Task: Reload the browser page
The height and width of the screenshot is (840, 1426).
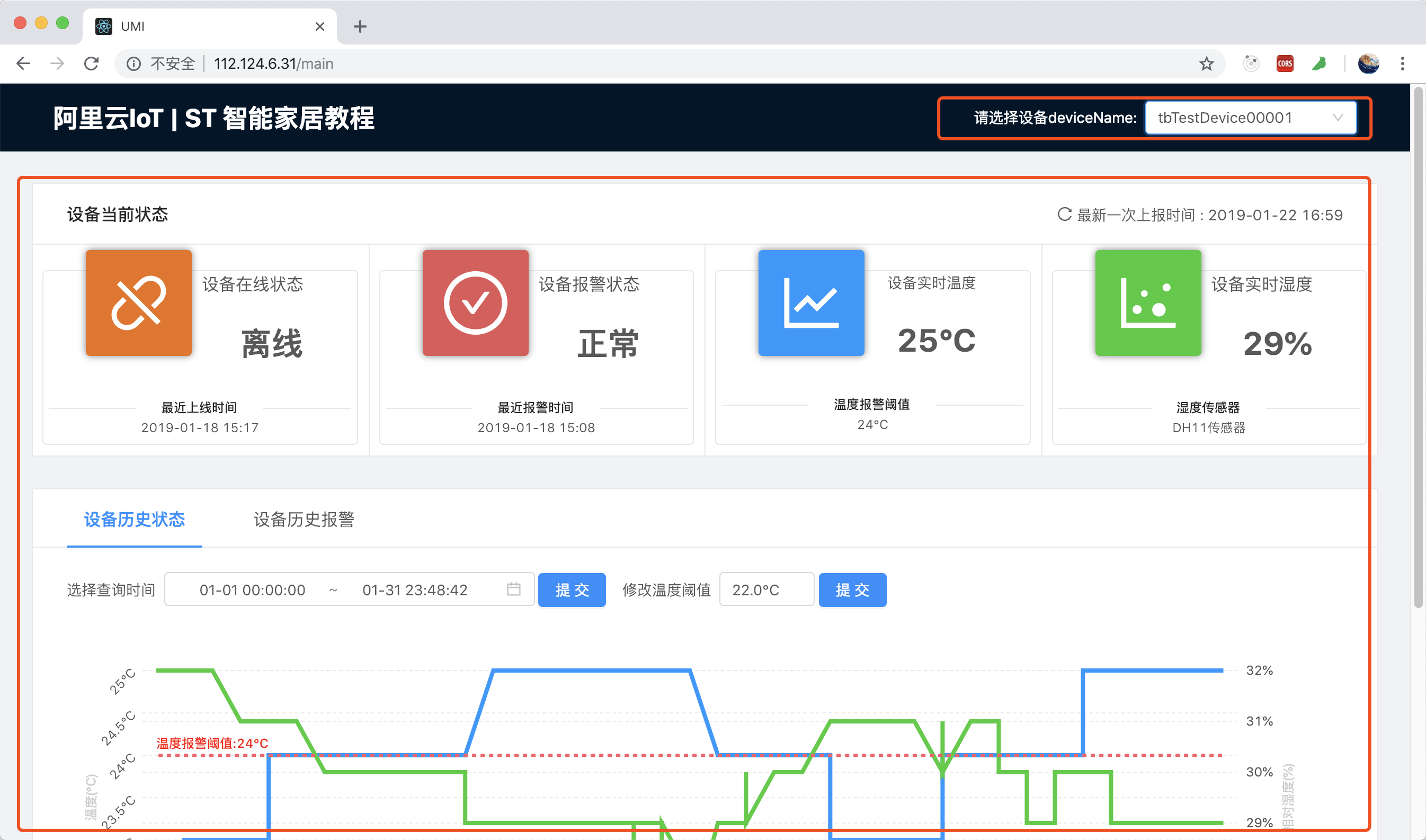Action: [91, 64]
